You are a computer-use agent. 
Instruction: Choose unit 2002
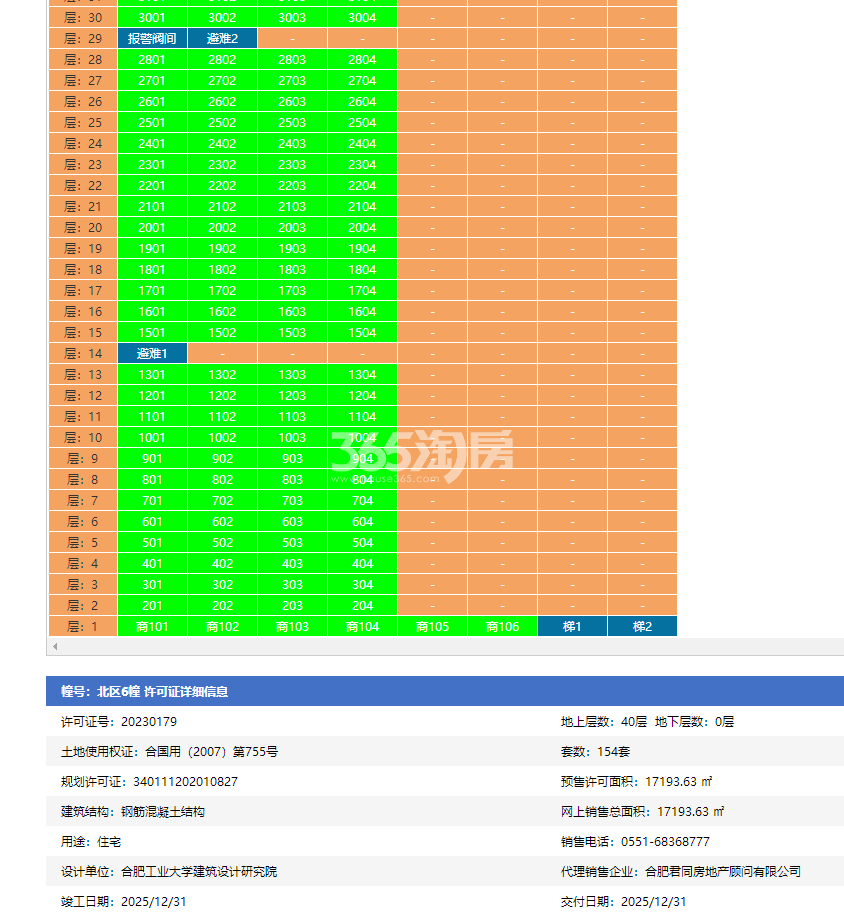(222, 227)
